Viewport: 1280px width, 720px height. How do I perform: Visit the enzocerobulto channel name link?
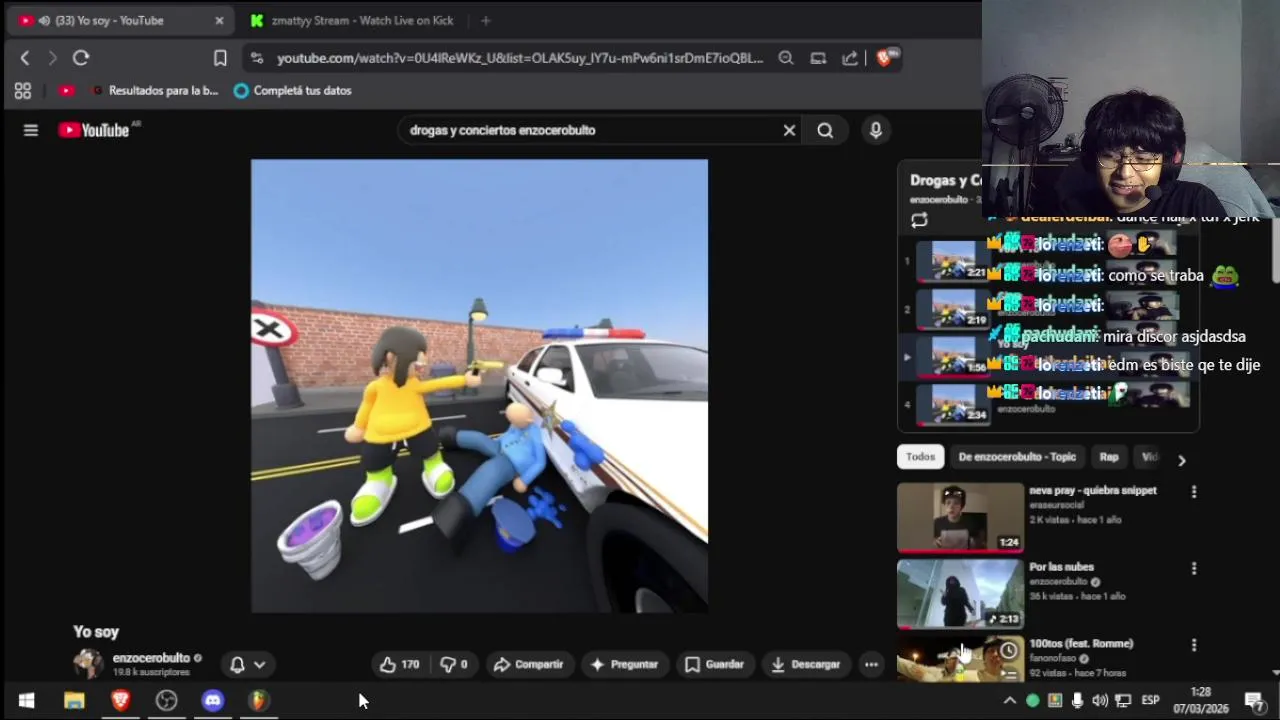pyautogui.click(x=151, y=658)
